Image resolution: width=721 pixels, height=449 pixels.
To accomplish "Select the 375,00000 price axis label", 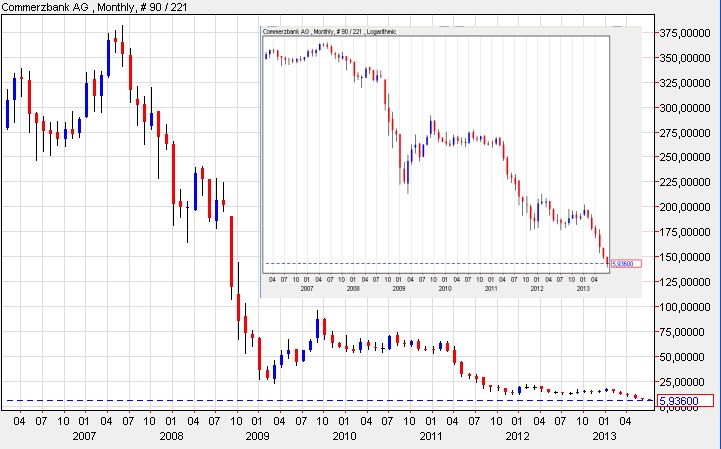I will click(685, 33).
